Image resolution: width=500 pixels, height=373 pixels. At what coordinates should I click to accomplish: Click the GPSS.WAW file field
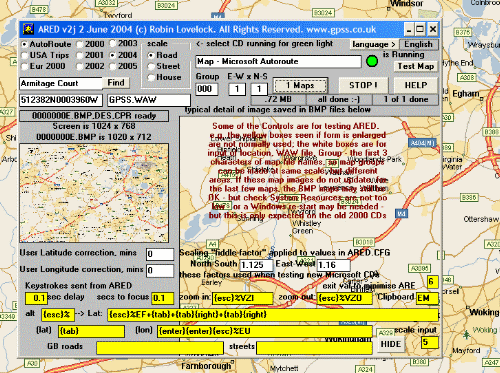click(x=149, y=100)
